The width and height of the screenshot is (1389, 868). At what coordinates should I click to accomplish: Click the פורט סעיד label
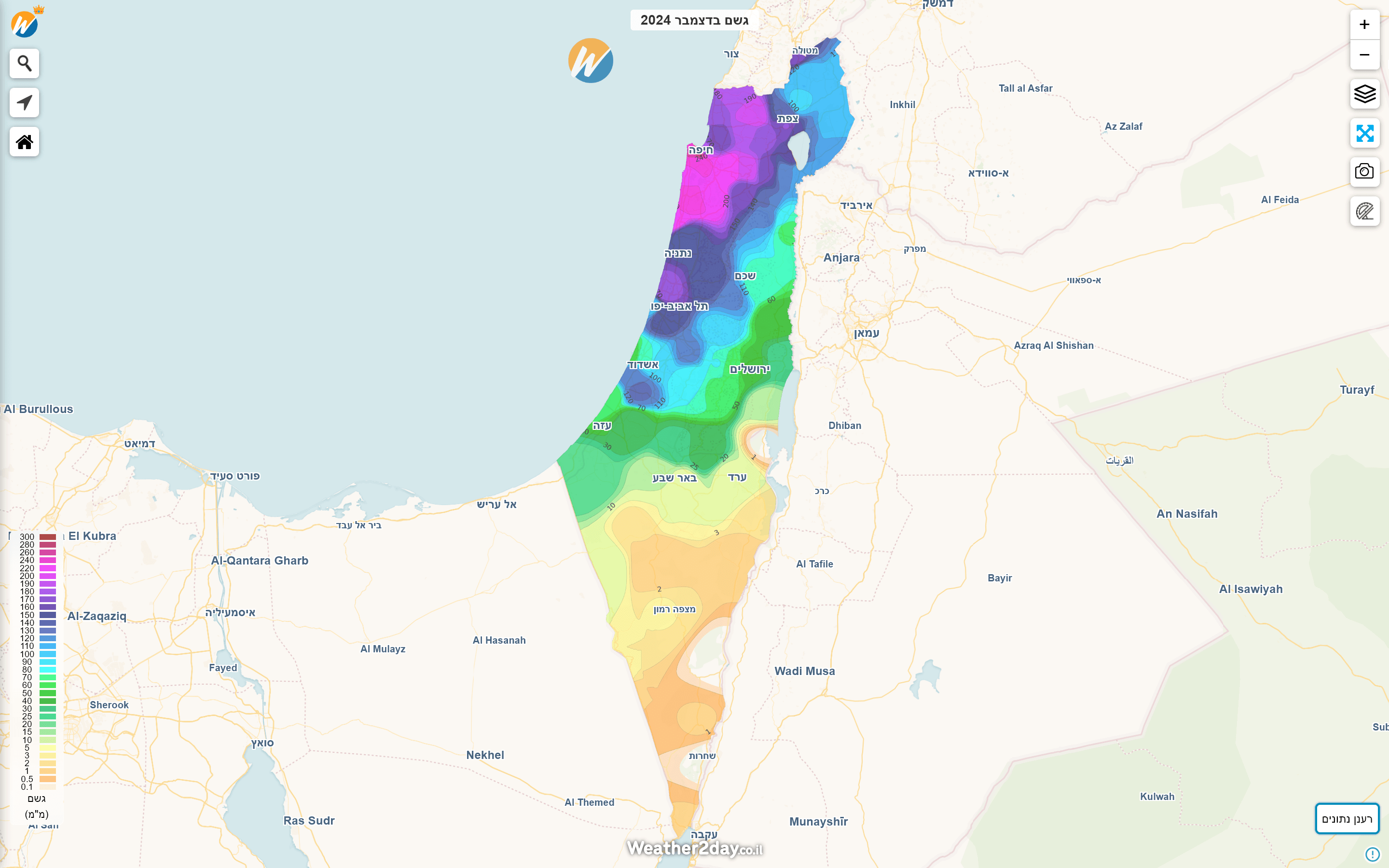235,476
